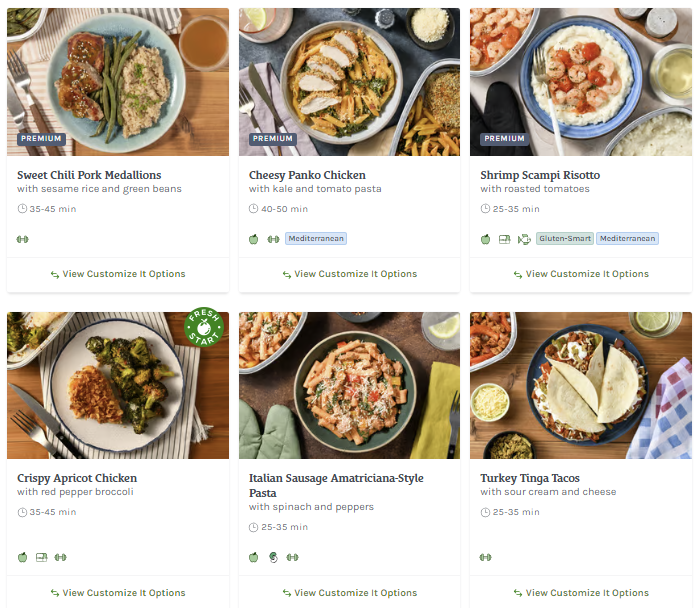Click Premium badge on Cheesy Panko Chicken photo
699x608 pixels.
tap(273, 139)
